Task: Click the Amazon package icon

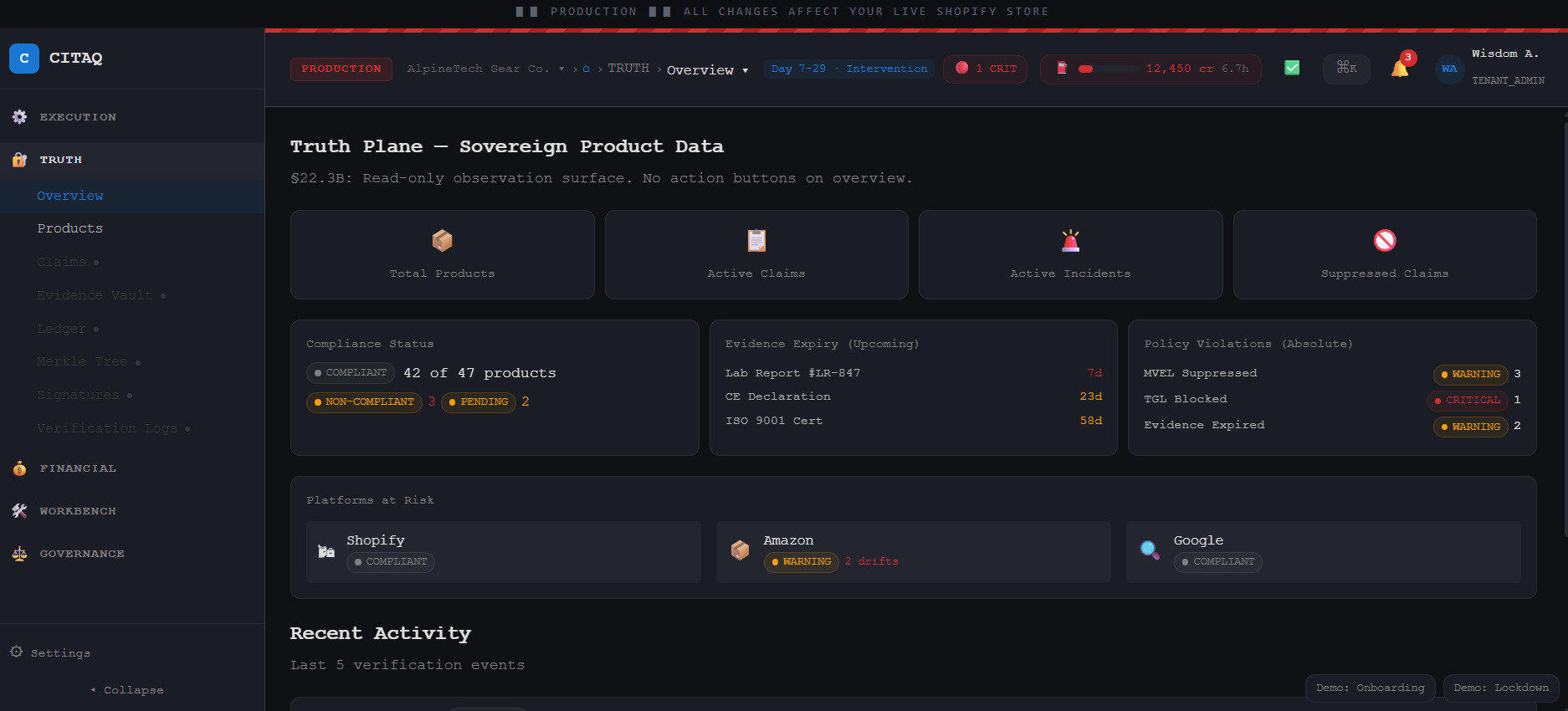Action: pyautogui.click(x=740, y=550)
